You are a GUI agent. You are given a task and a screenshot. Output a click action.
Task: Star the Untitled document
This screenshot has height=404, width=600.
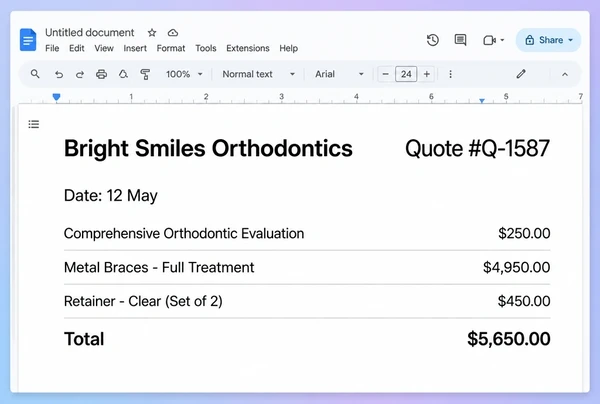click(x=152, y=33)
